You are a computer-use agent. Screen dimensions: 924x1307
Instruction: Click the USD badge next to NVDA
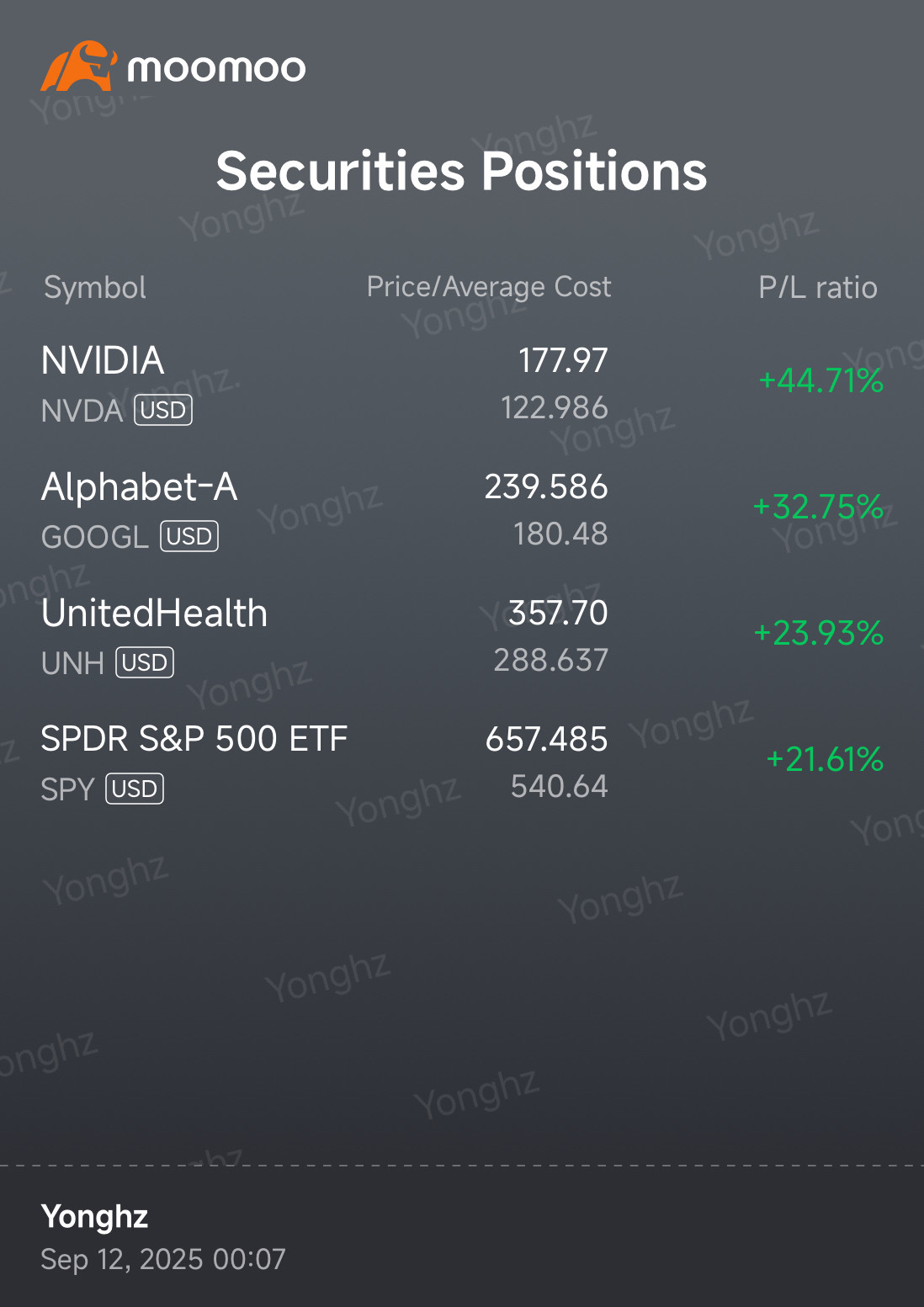163,411
